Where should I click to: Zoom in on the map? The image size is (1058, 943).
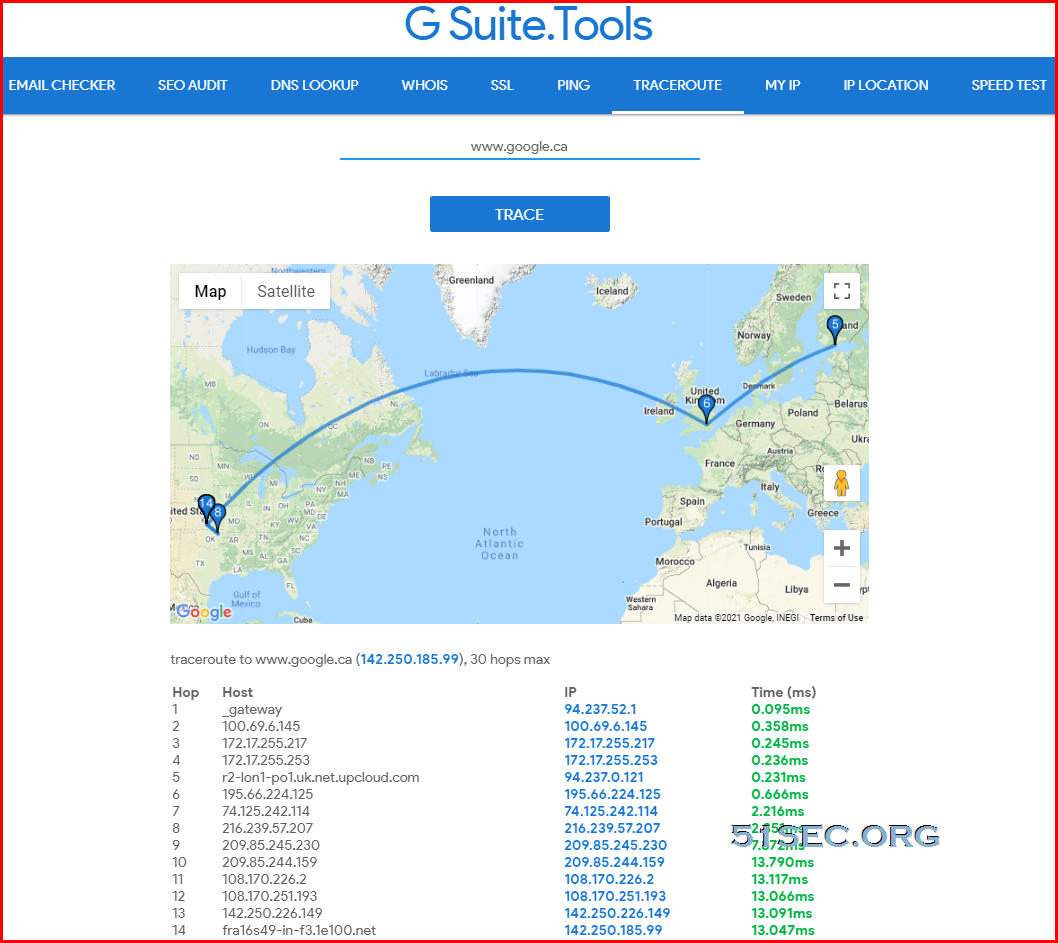click(841, 548)
